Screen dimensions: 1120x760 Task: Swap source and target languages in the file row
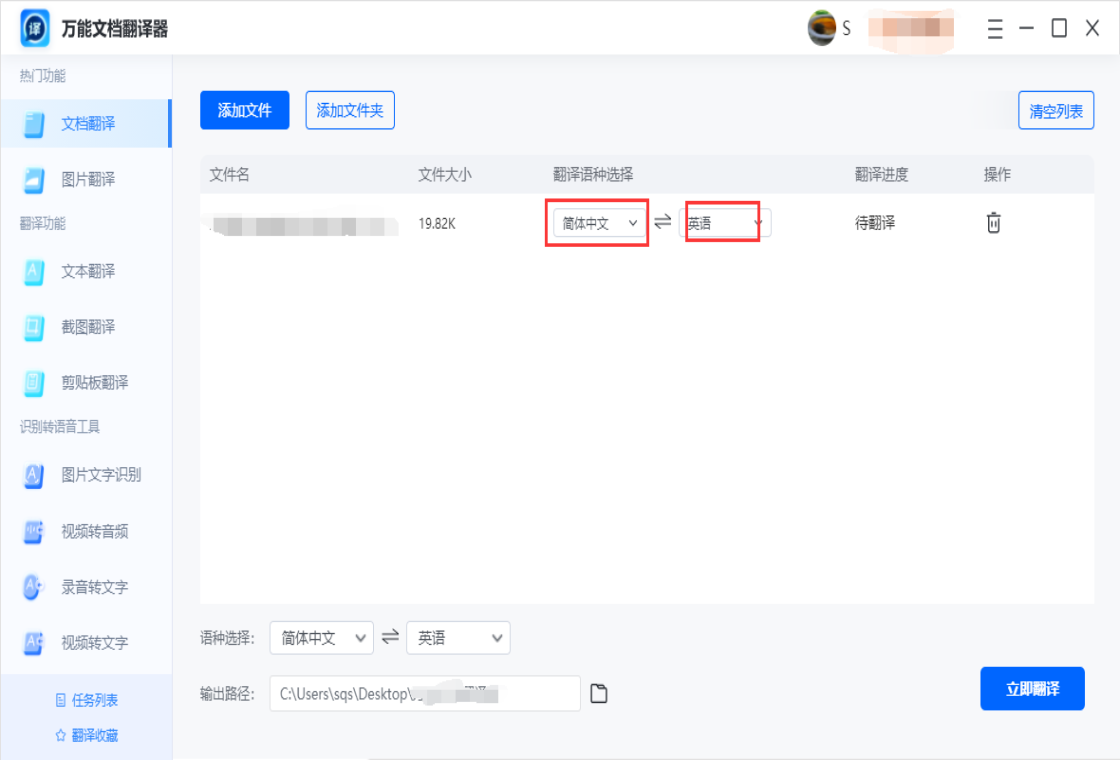pyautogui.click(x=663, y=223)
